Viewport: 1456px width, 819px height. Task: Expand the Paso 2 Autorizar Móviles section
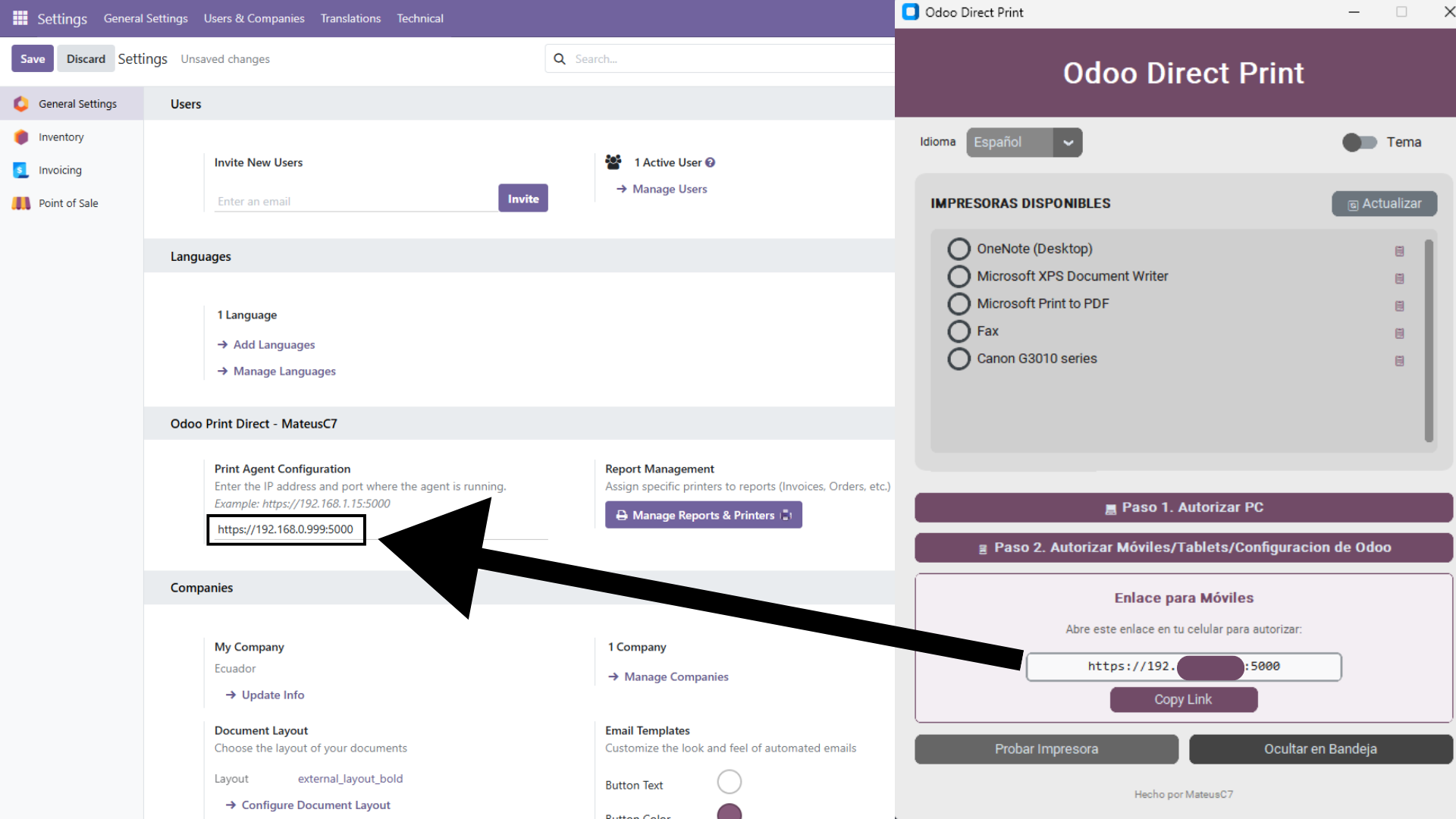point(1183,548)
